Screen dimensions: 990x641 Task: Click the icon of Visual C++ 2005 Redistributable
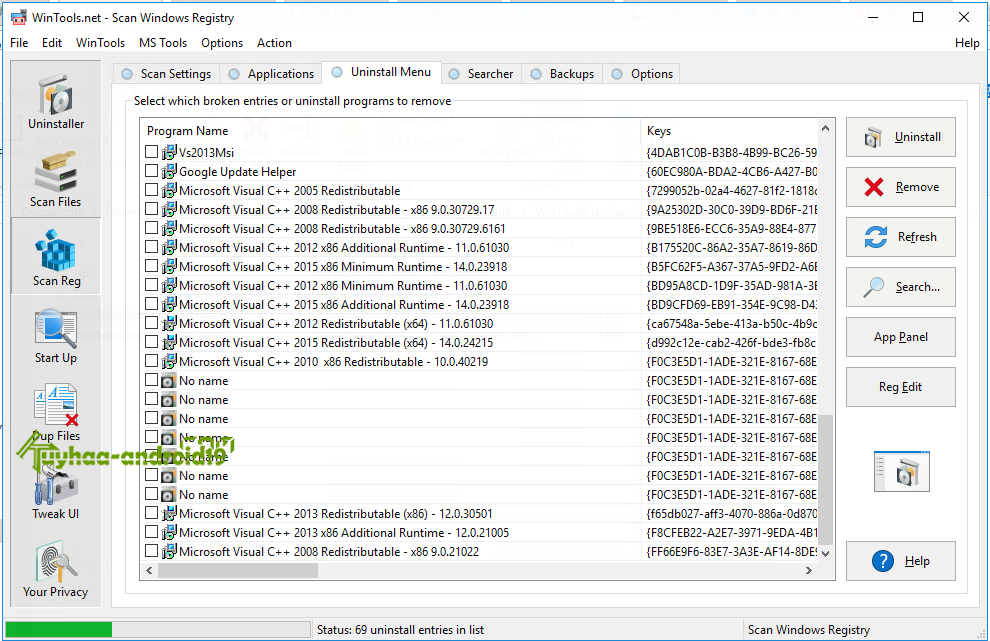[x=169, y=190]
